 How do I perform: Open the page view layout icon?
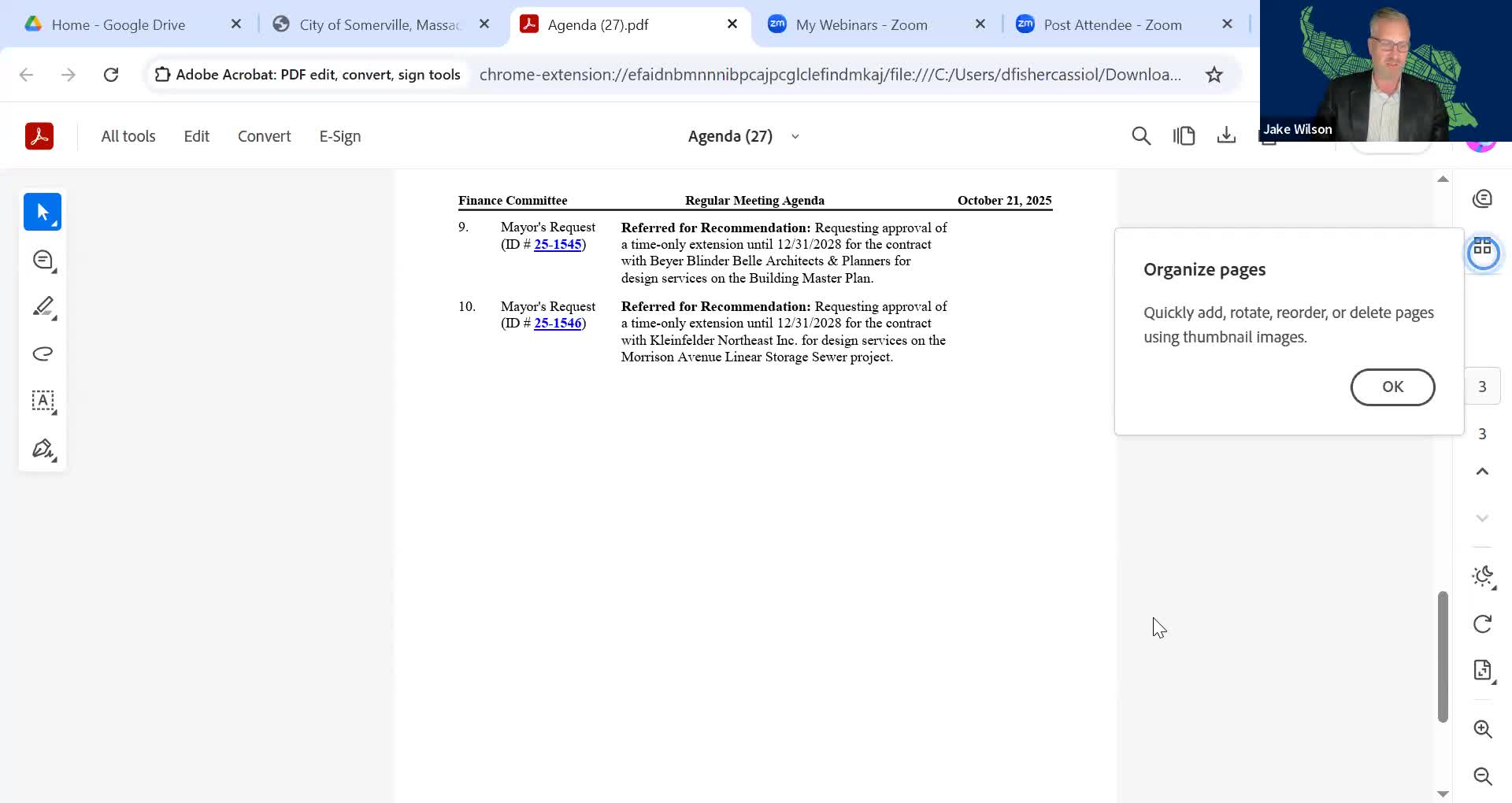1184,136
